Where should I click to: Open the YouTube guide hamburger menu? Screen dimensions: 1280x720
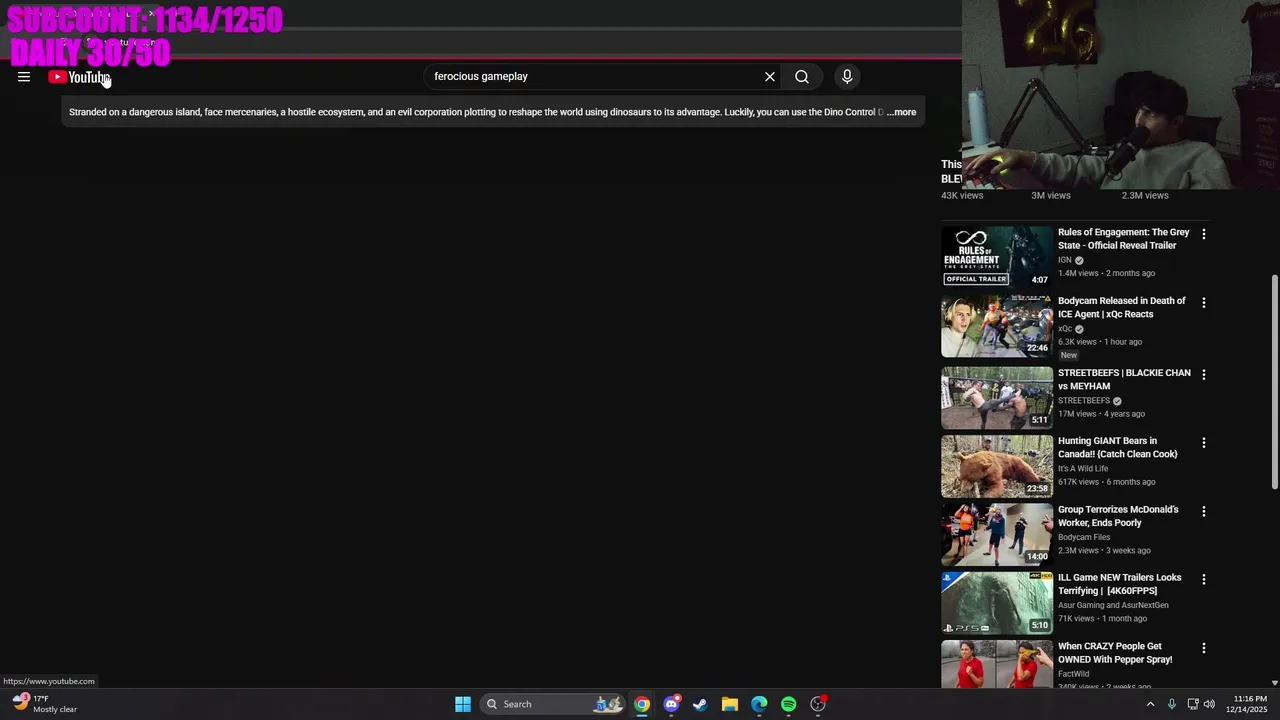click(24, 77)
